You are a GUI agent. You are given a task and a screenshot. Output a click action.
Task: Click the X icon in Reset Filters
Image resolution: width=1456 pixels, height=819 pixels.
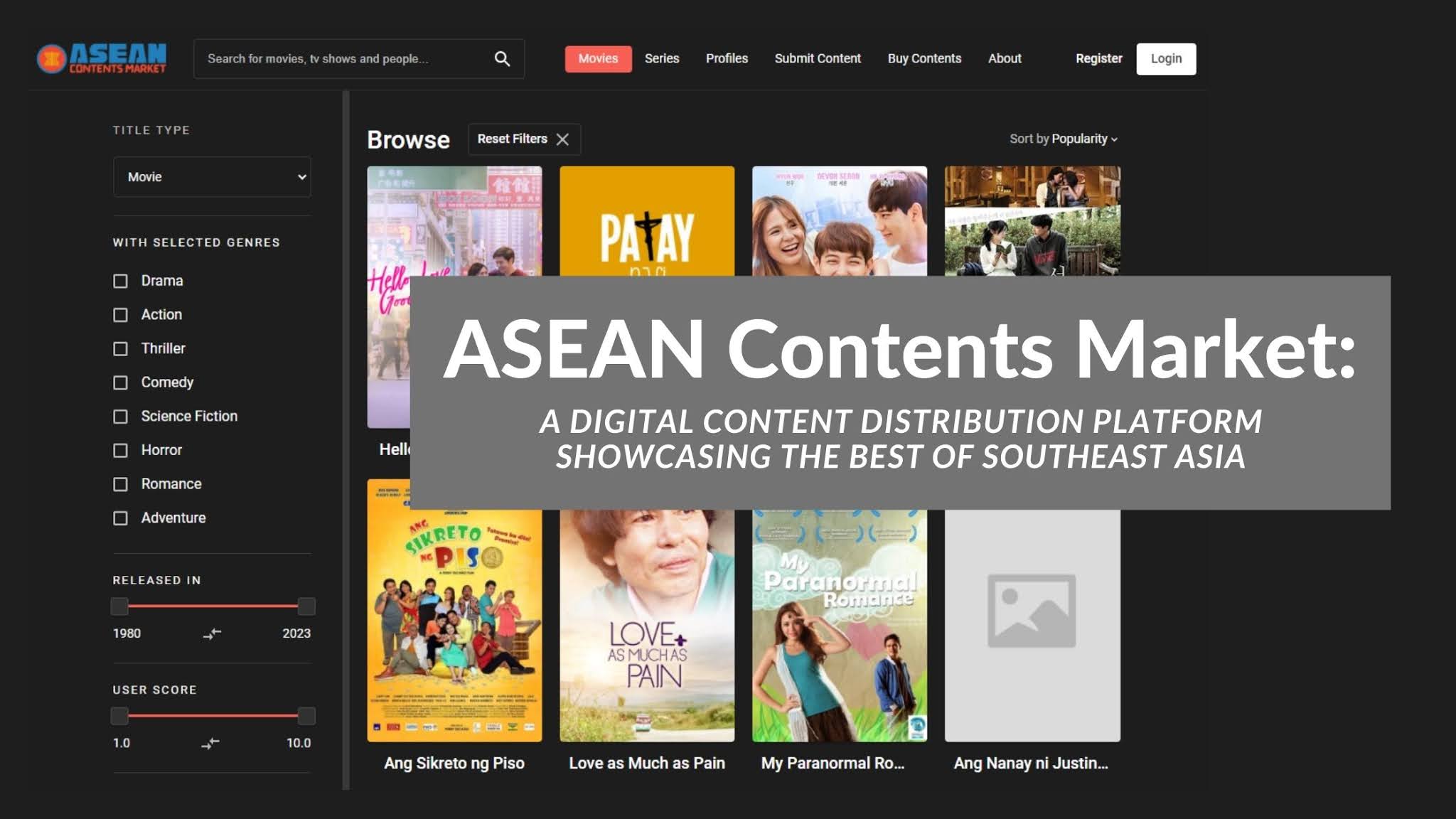[562, 139]
